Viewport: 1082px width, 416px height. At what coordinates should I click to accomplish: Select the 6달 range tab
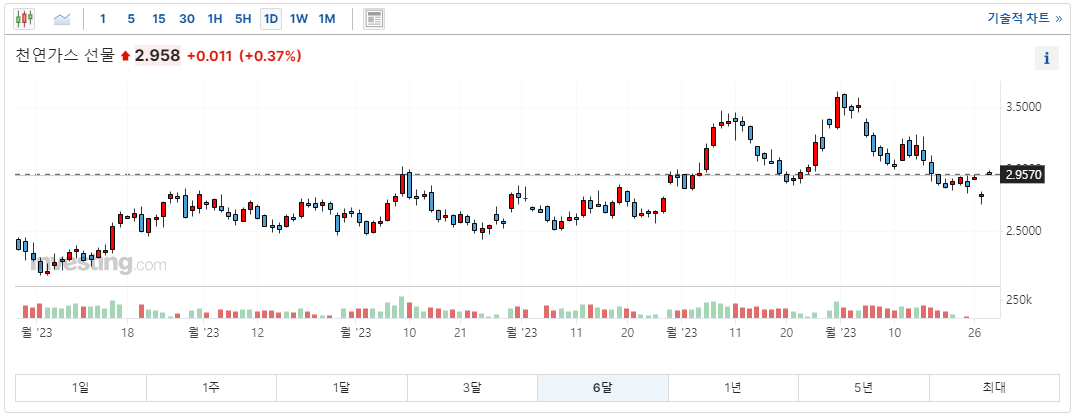pos(602,388)
